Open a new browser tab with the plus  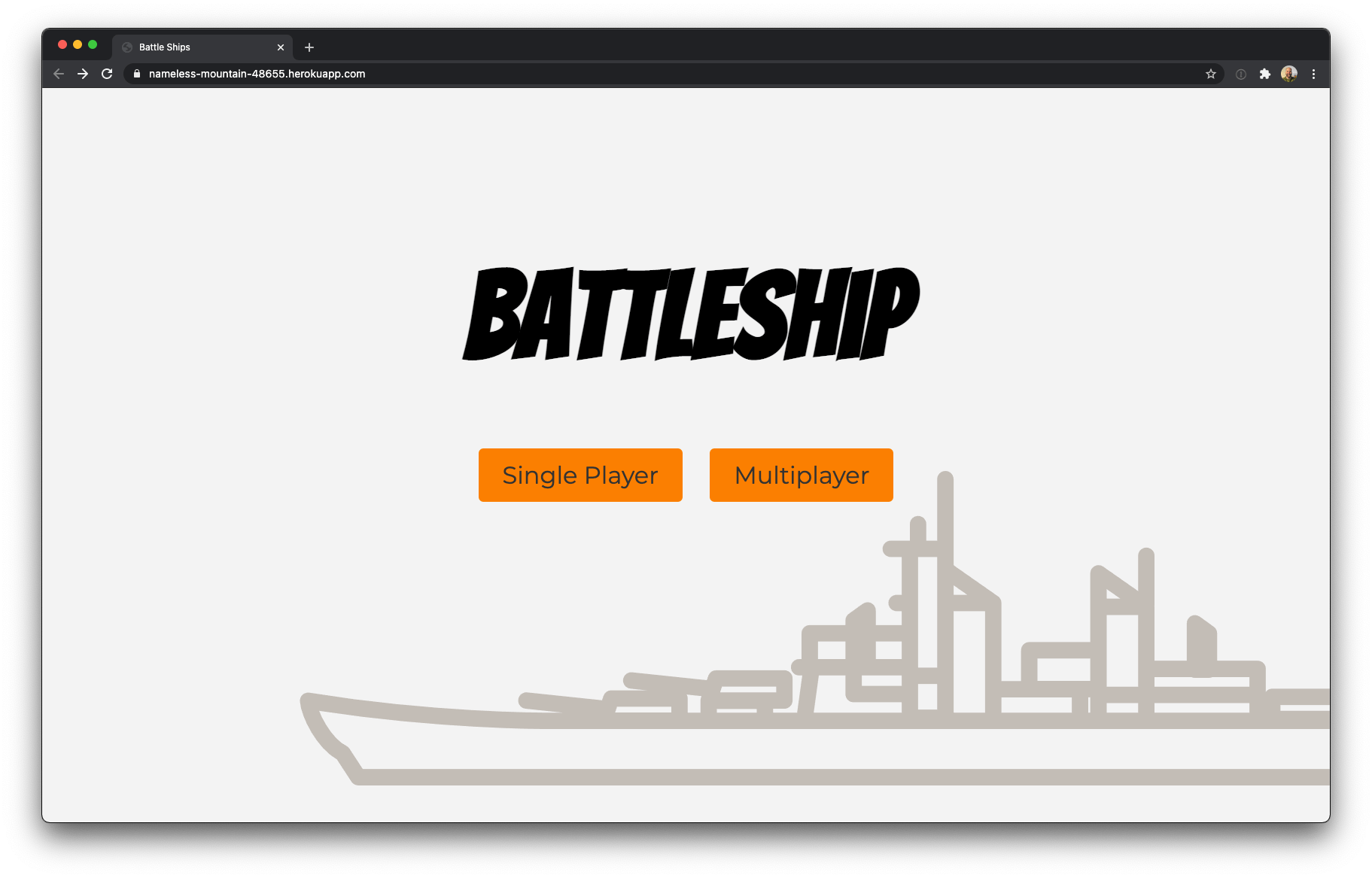309,47
